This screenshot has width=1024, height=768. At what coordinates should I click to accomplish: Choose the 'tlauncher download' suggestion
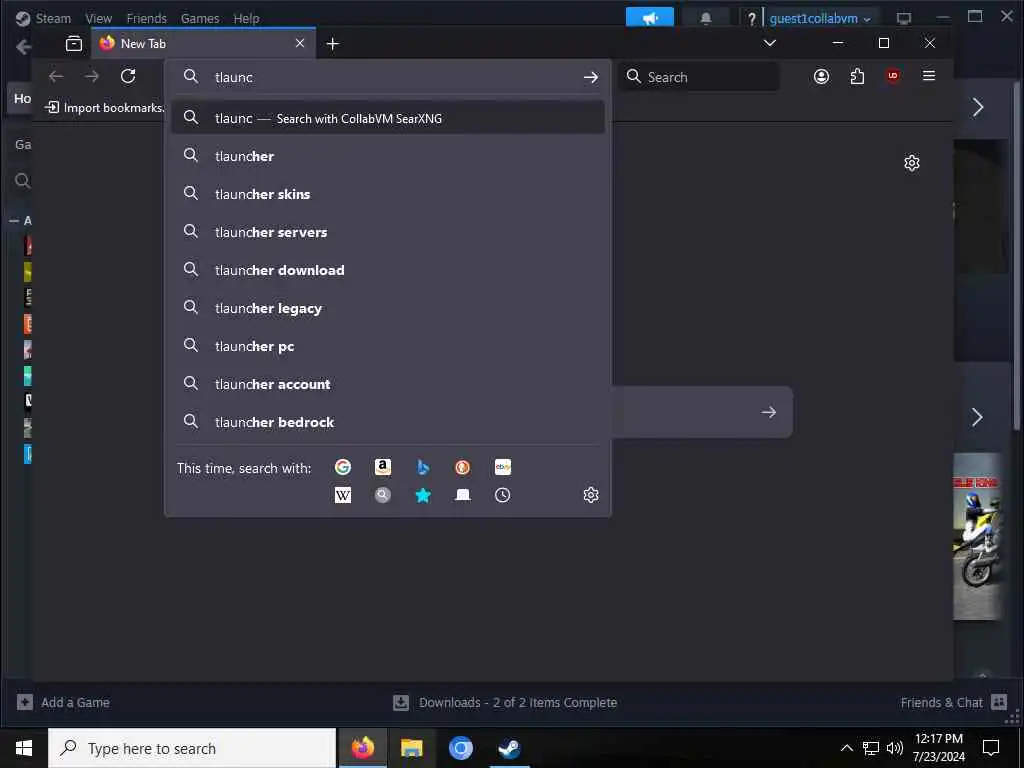(x=387, y=270)
